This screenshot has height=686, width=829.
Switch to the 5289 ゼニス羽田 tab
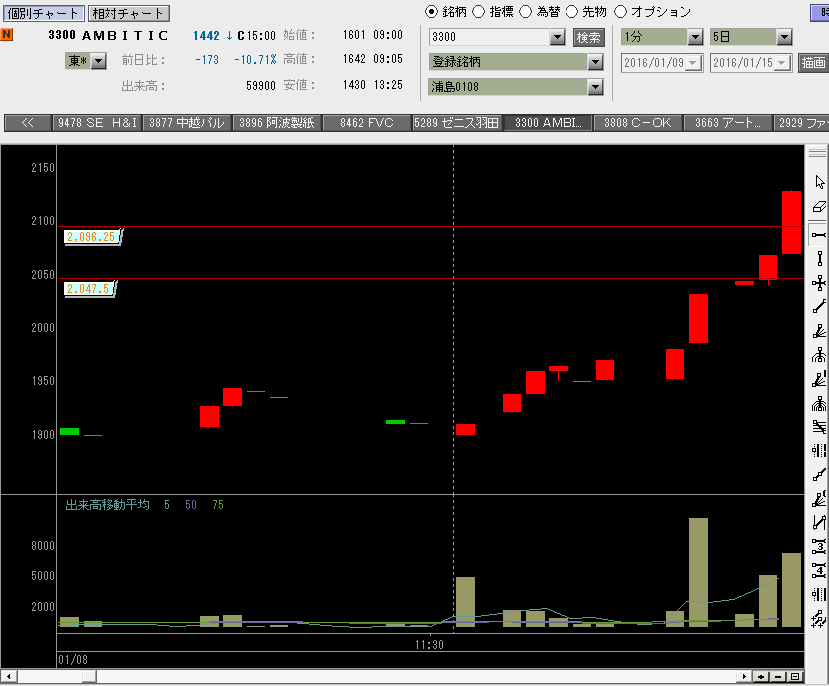click(x=457, y=123)
